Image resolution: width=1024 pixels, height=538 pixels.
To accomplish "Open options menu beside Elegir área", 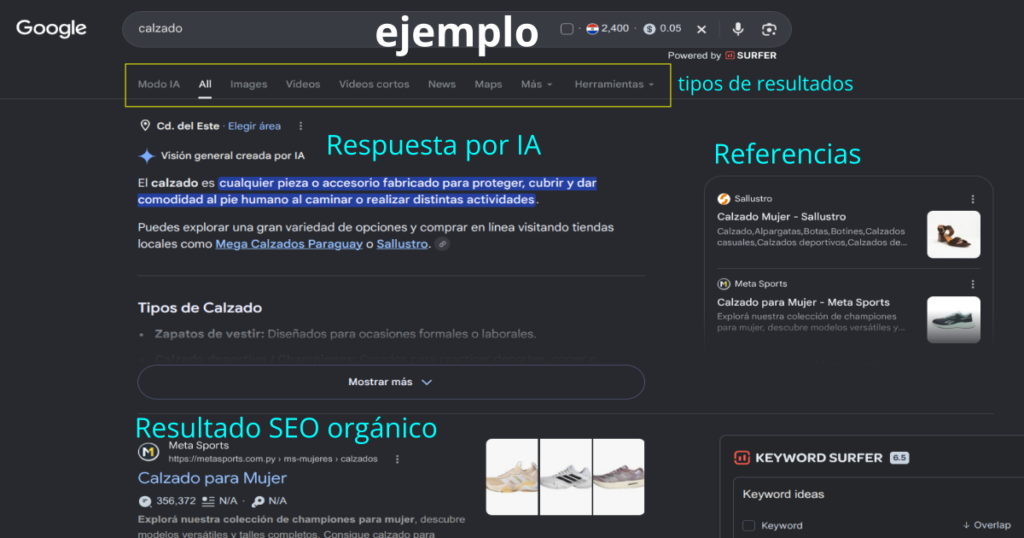I will tap(300, 126).
